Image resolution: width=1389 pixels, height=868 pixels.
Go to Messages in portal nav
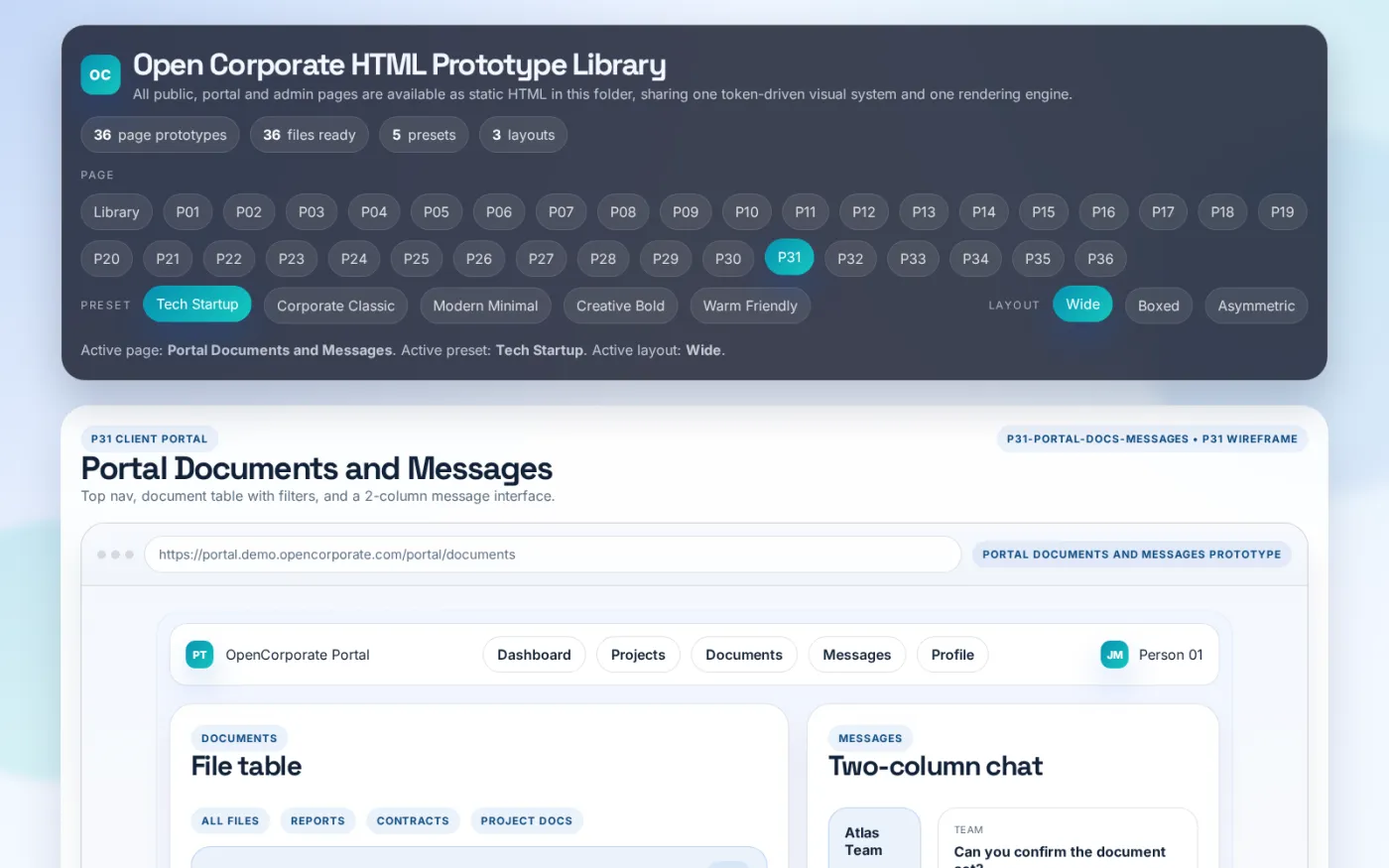(x=857, y=655)
